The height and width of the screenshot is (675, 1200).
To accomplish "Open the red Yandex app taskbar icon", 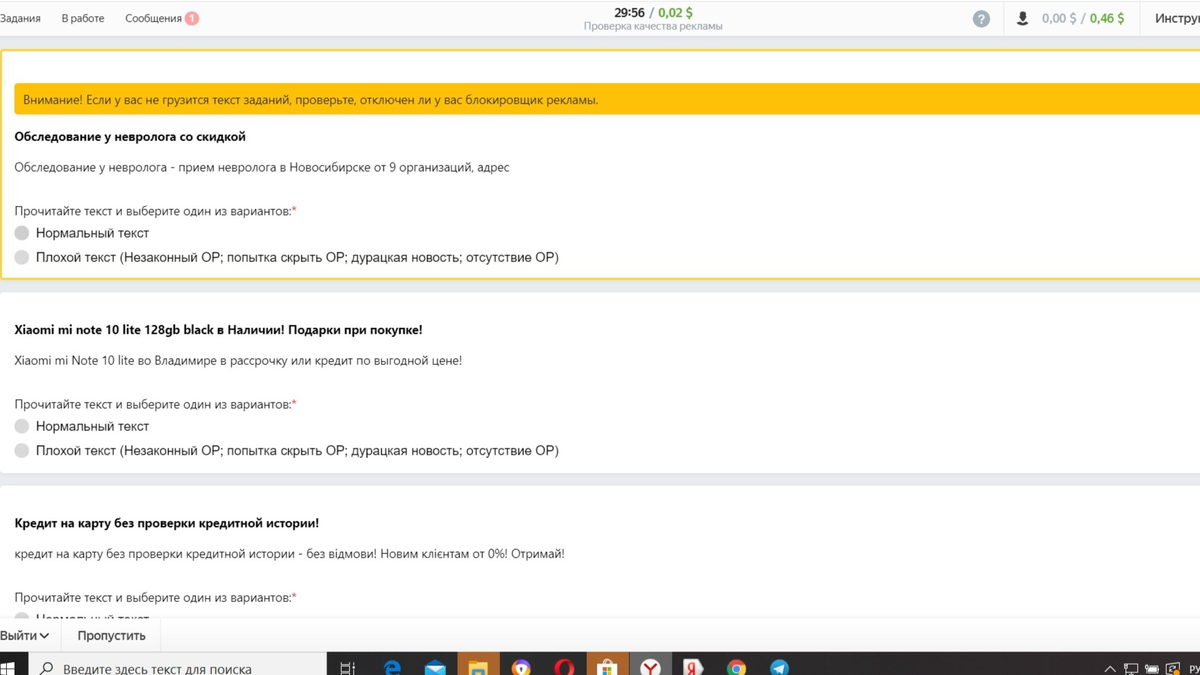I will click(693, 667).
